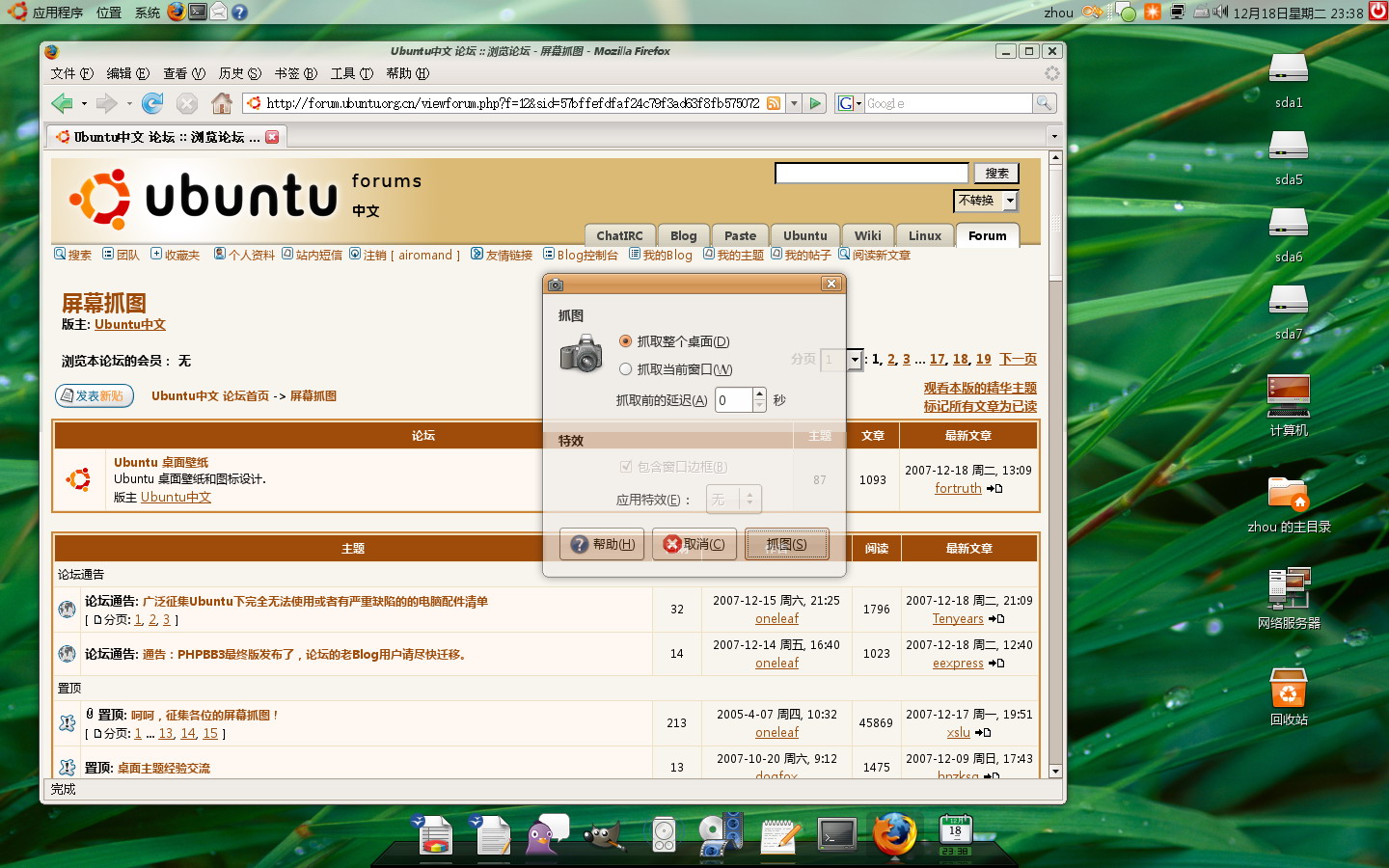The height and width of the screenshot is (868, 1389).
Task: Open the OpenOffice Writer document dock icon
Action: point(492,835)
